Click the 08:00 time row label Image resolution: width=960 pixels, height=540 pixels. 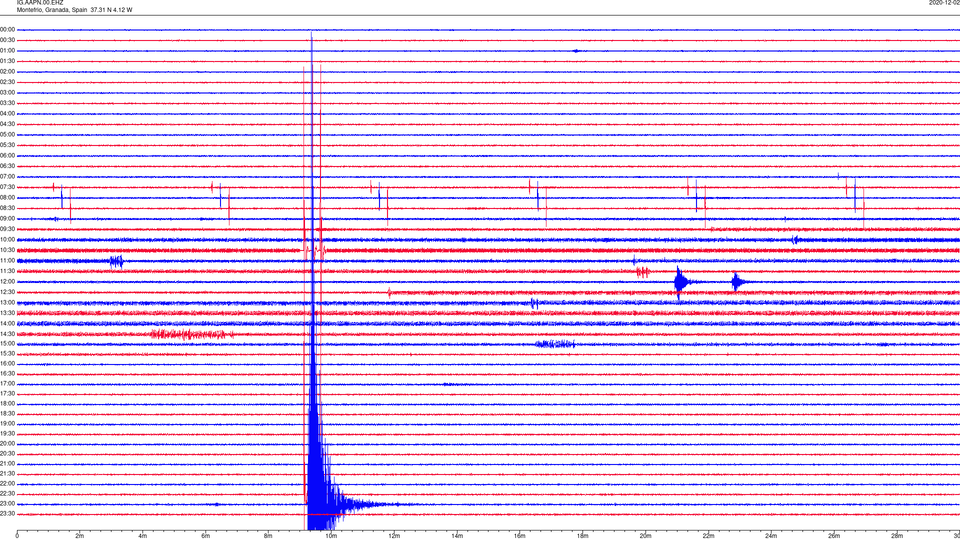pyautogui.click(x=7, y=198)
